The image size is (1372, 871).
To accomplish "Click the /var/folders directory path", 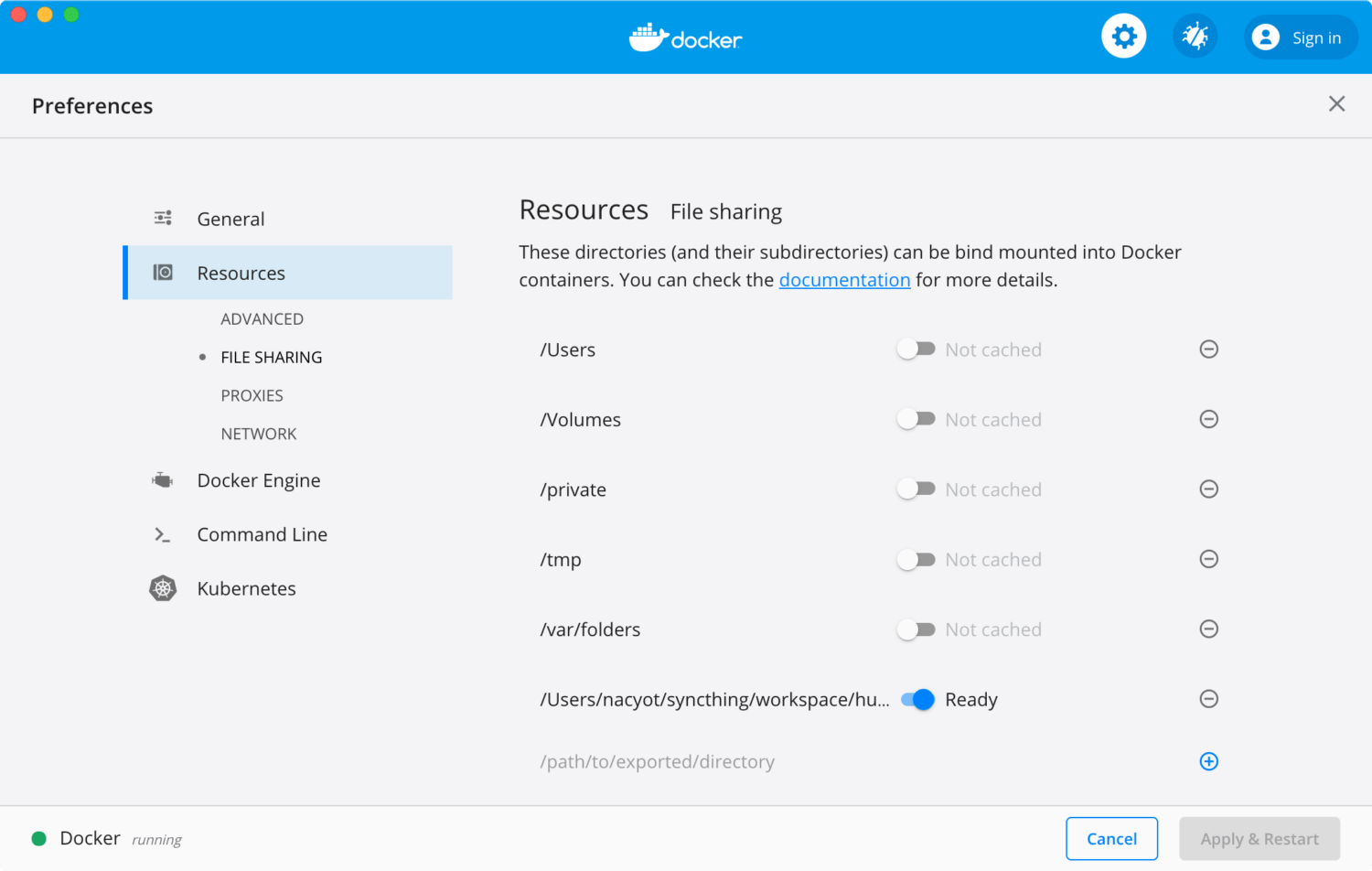I will pyautogui.click(x=590, y=629).
